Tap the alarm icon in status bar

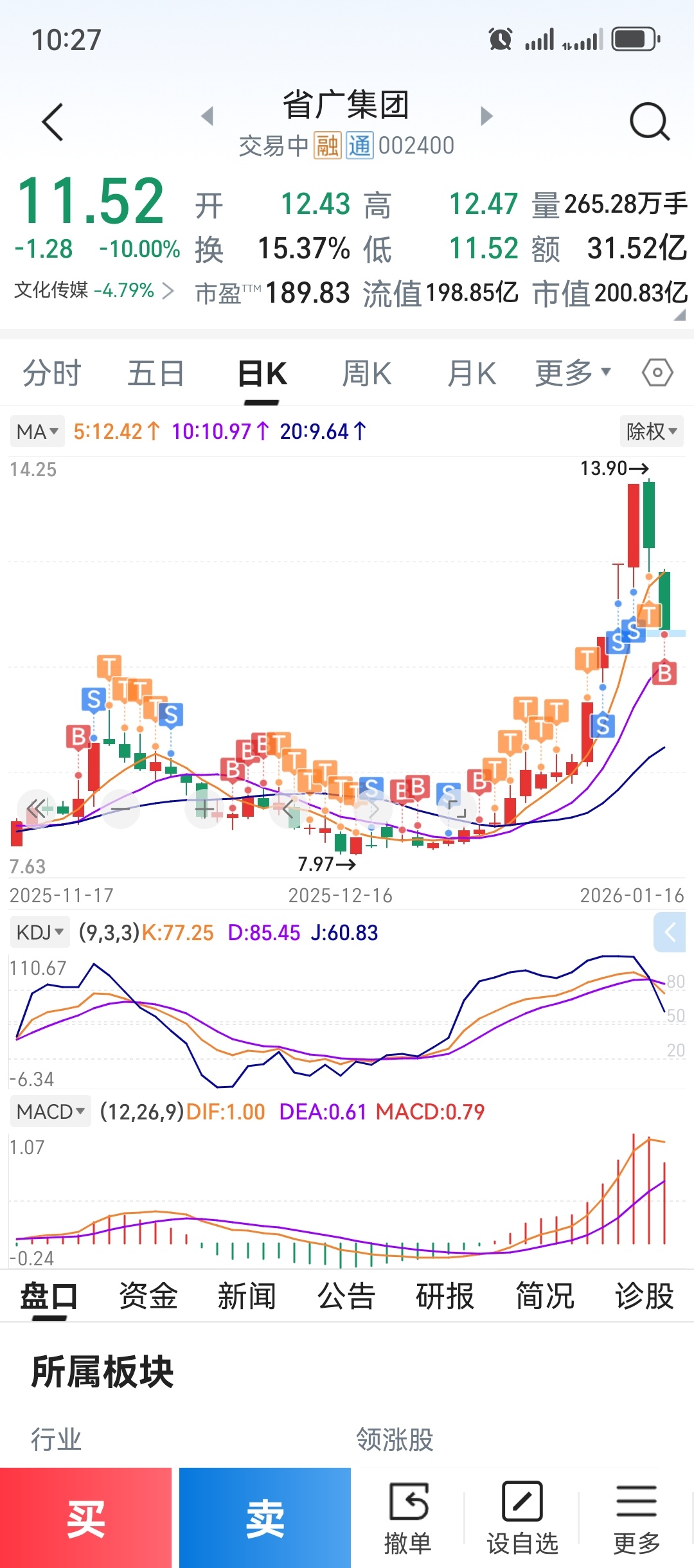[501, 39]
